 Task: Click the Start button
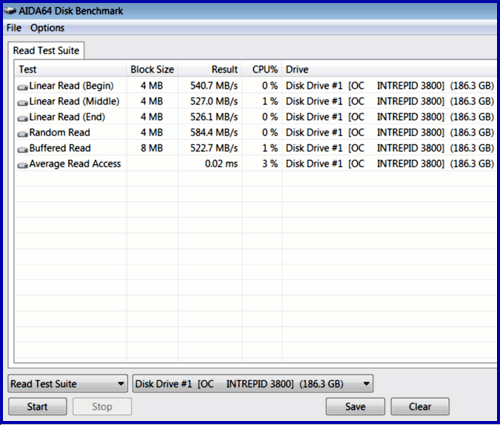pyautogui.click(x=37, y=406)
